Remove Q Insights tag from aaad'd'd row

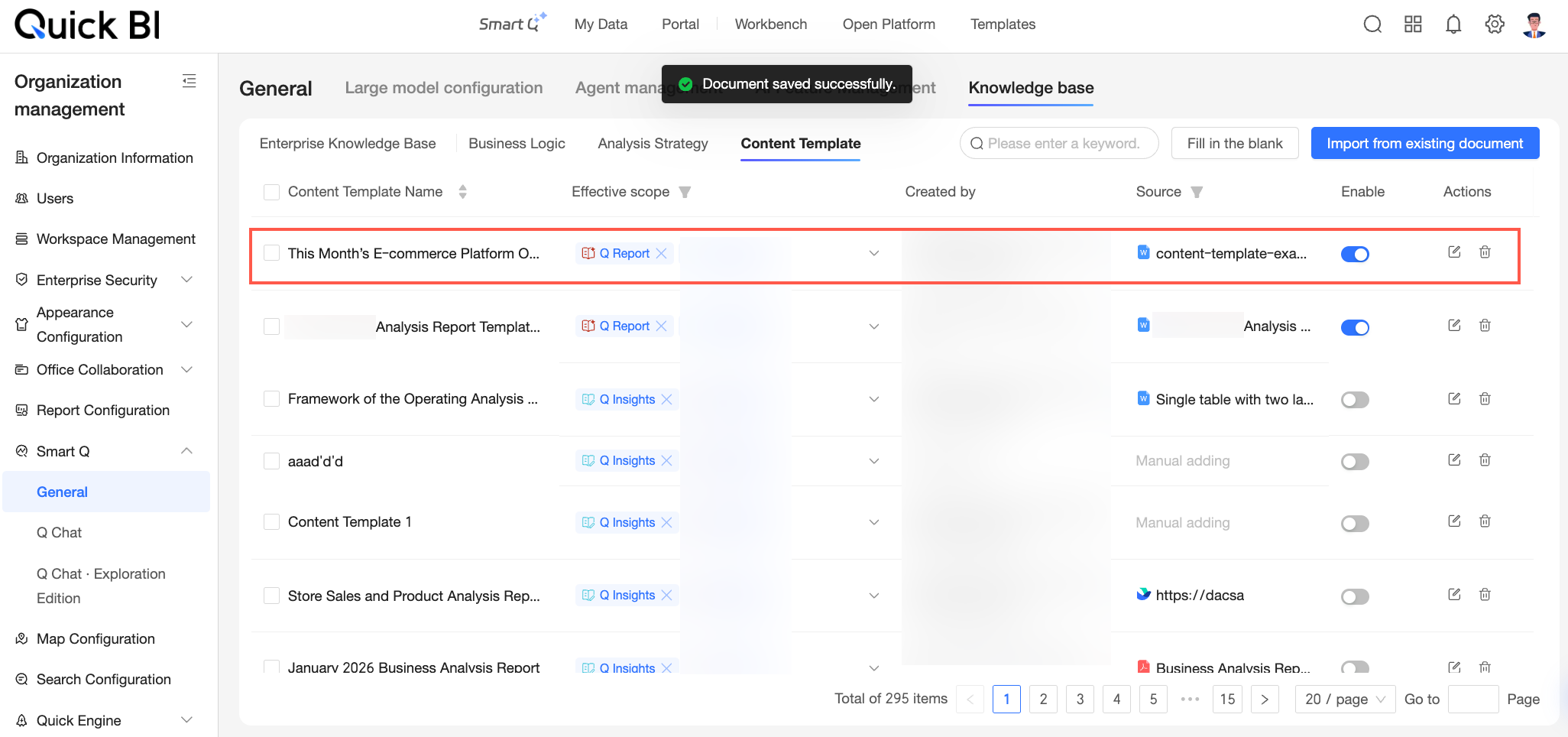tap(666, 461)
